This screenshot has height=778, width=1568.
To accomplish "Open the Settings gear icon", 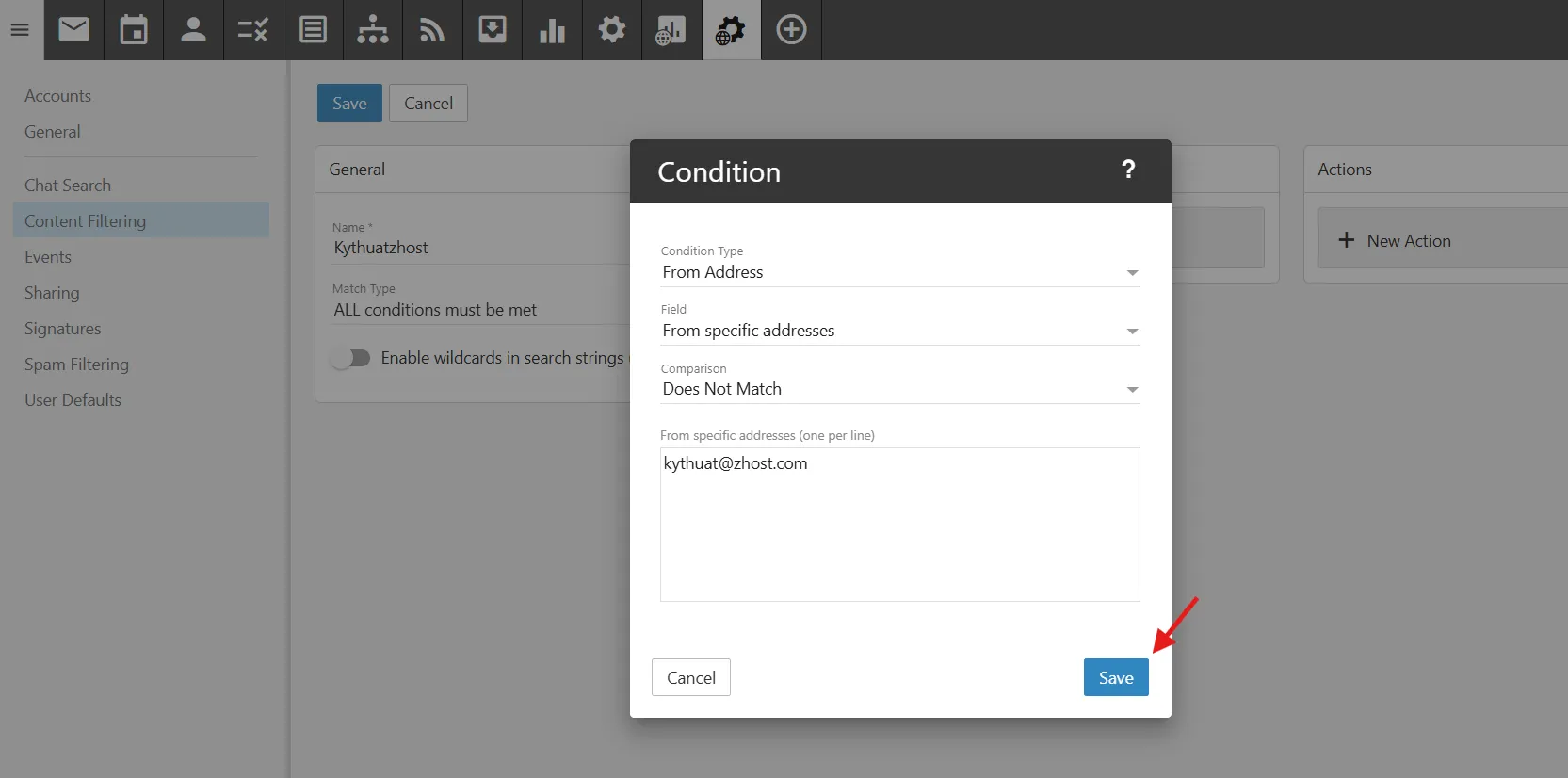I will tap(611, 30).
